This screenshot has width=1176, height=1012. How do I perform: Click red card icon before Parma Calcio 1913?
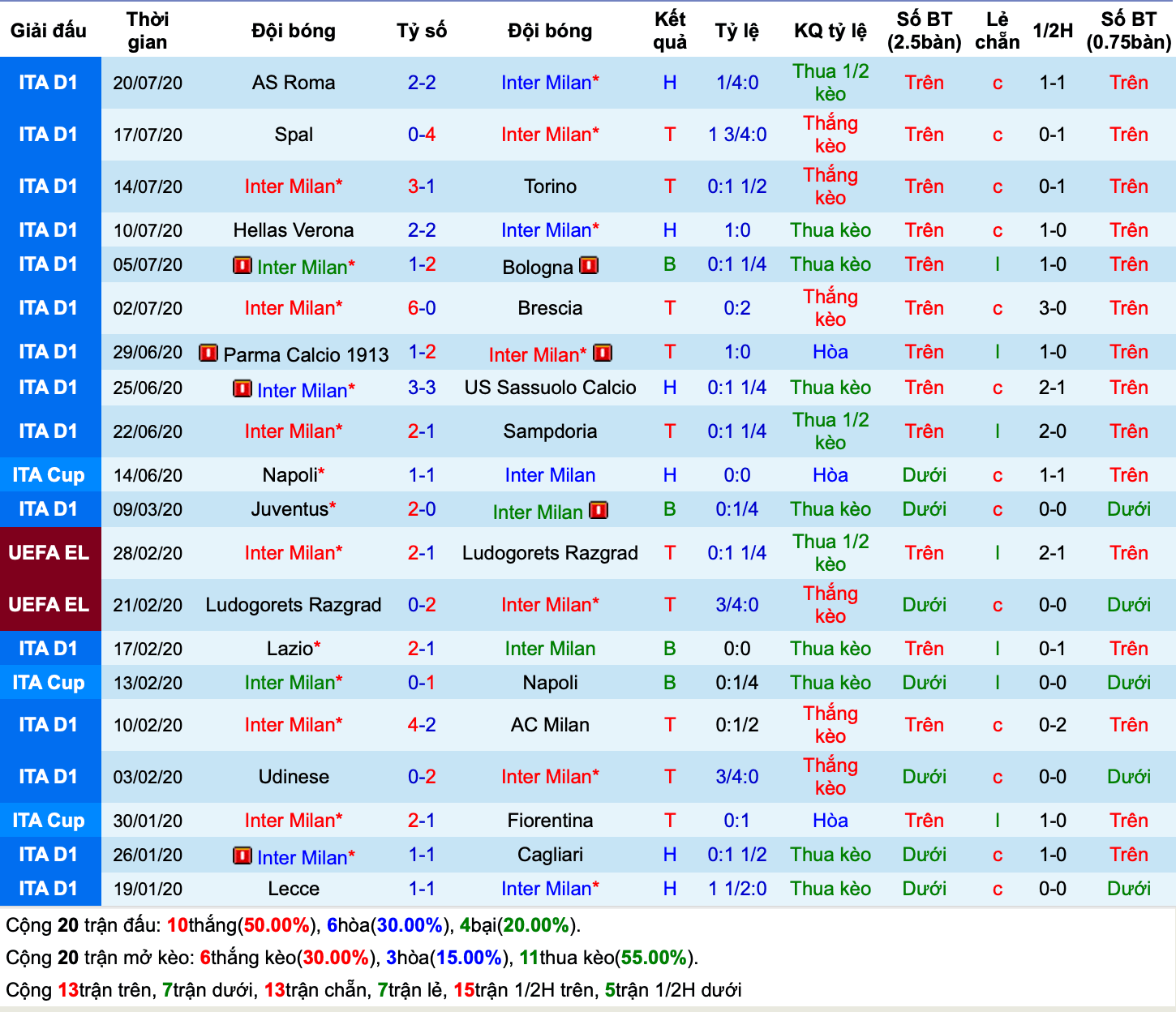coord(208,353)
